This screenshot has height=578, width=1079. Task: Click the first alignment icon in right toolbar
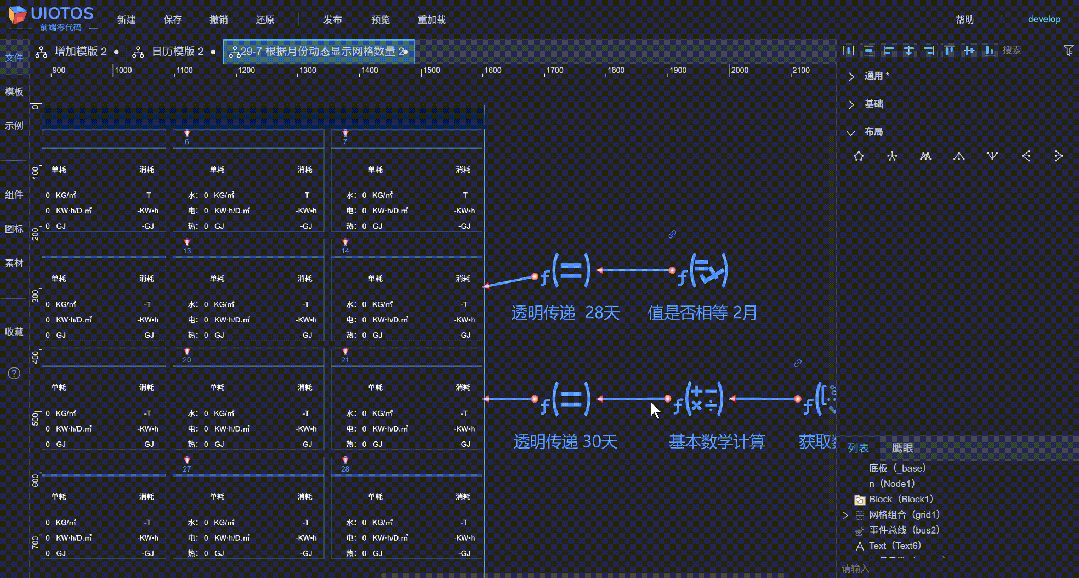(x=849, y=50)
